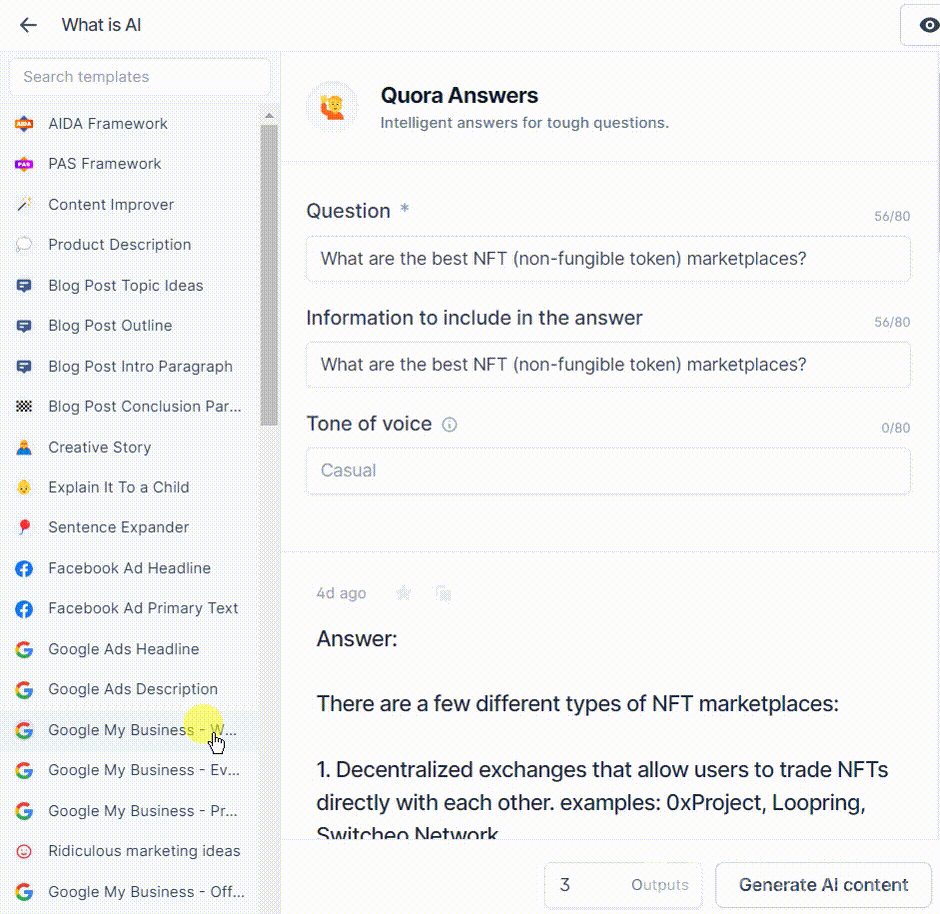Image resolution: width=940 pixels, height=914 pixels.
Task: Click the Quora Answers template avatar icon
Action: pos(332,107)
